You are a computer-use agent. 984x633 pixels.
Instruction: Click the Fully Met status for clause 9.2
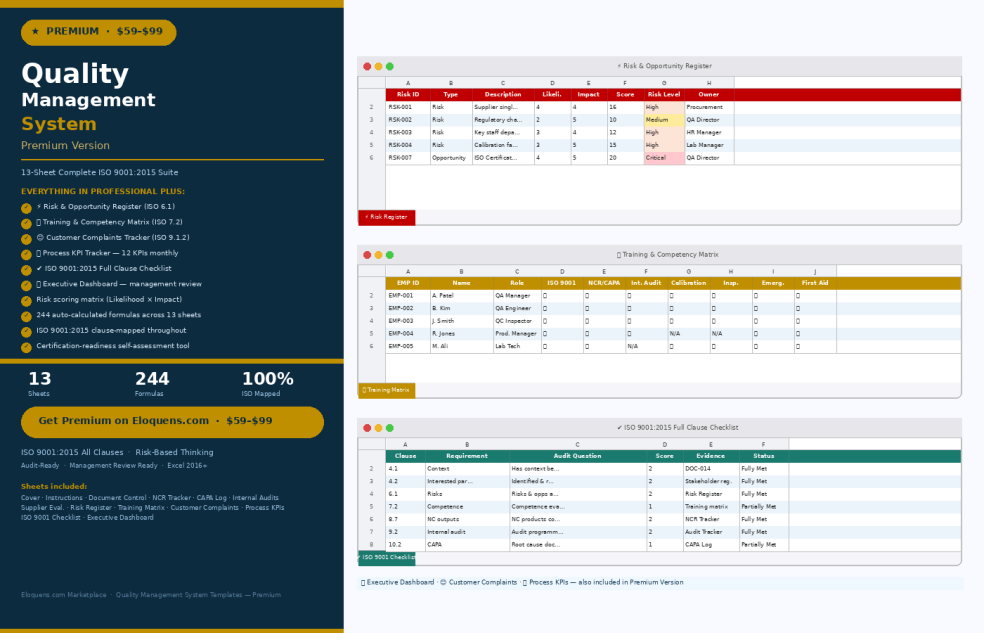coord(764,533)
